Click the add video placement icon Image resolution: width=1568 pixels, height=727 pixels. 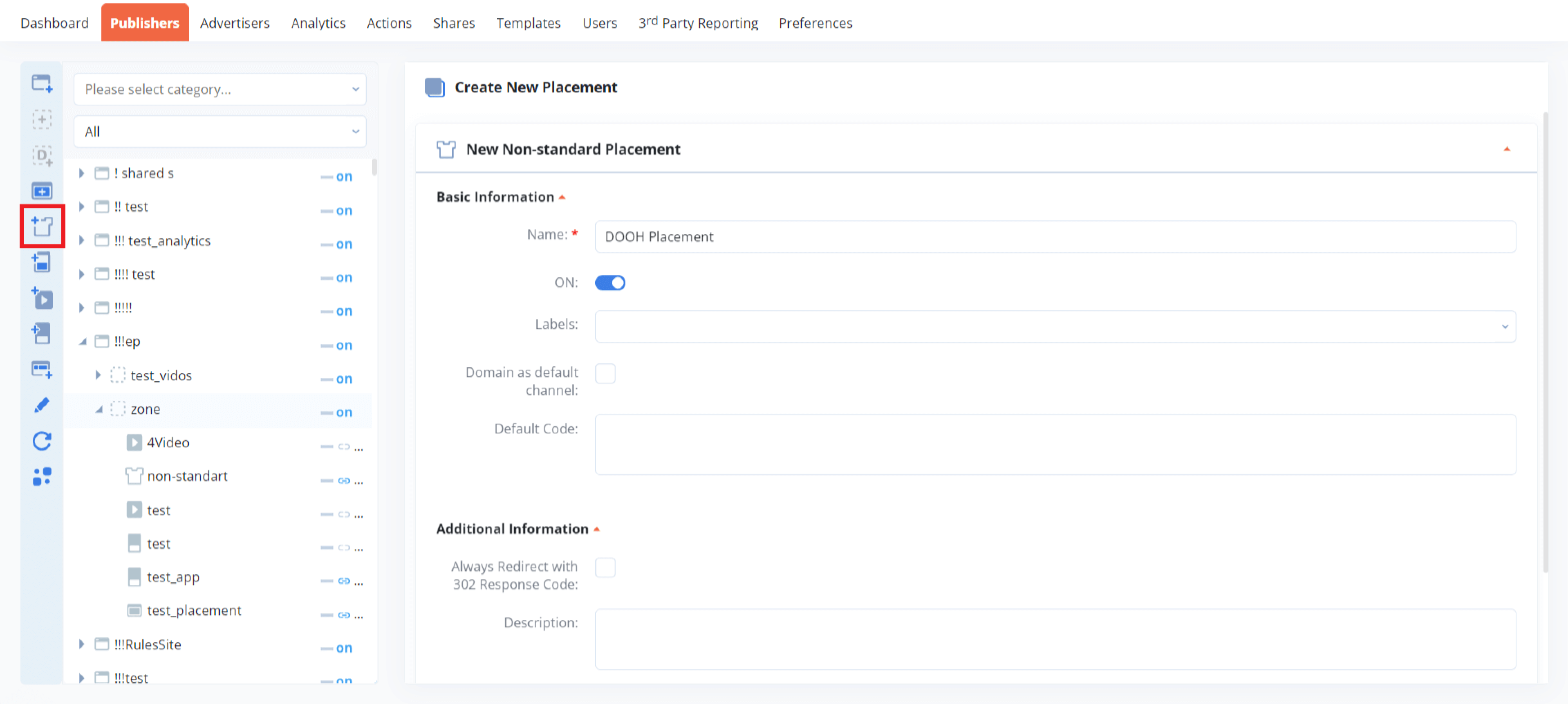tap(41, 298)
